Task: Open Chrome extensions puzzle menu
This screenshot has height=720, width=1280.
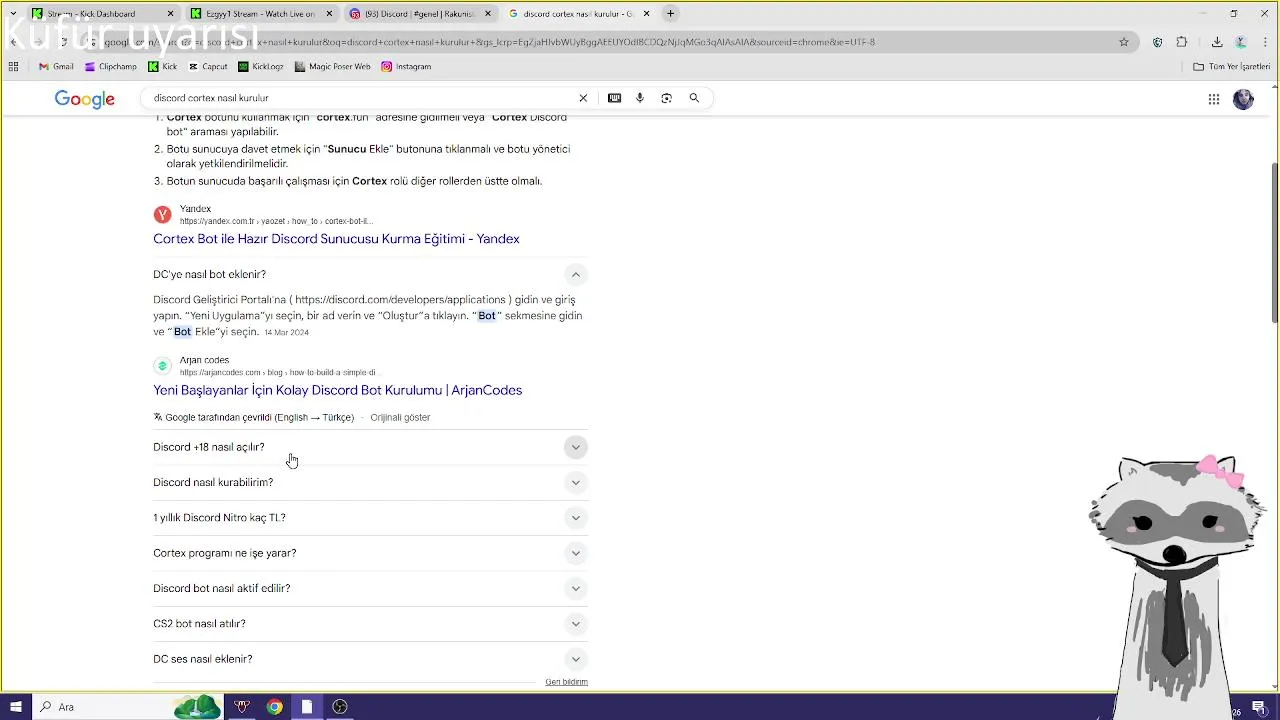Action: click(1182, 42)
